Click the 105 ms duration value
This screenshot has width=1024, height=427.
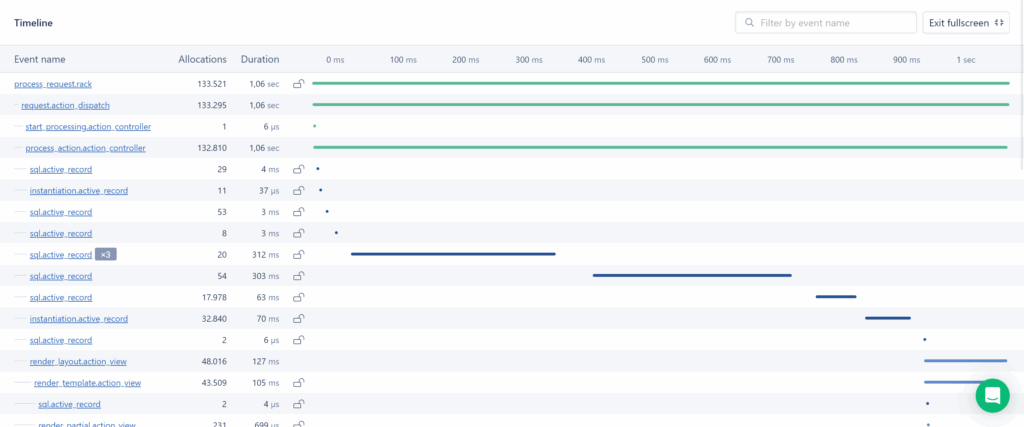pyautogui.click(x=264, y=383)
